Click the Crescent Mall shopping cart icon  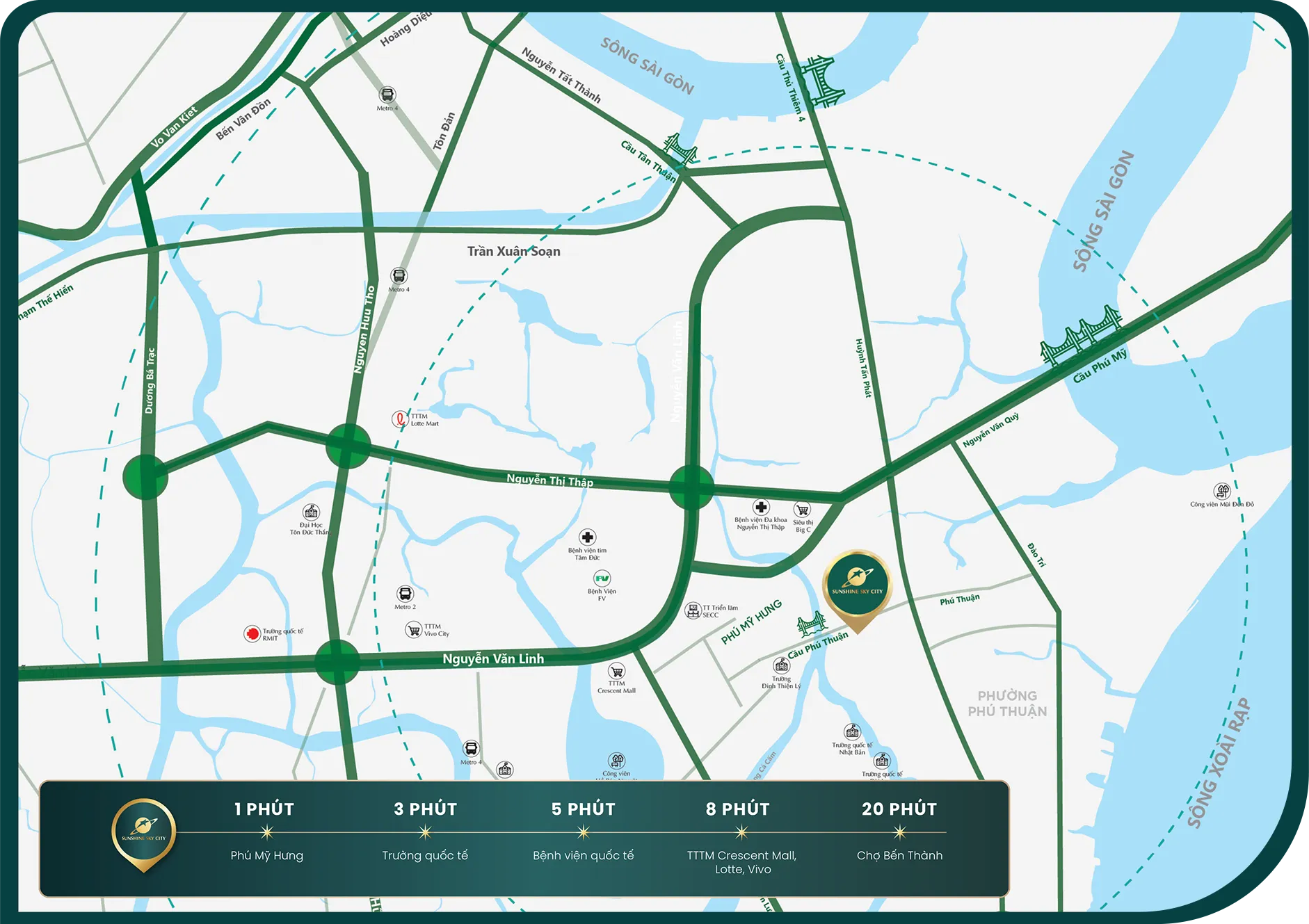pyautogui.click(x=616, y=672)
